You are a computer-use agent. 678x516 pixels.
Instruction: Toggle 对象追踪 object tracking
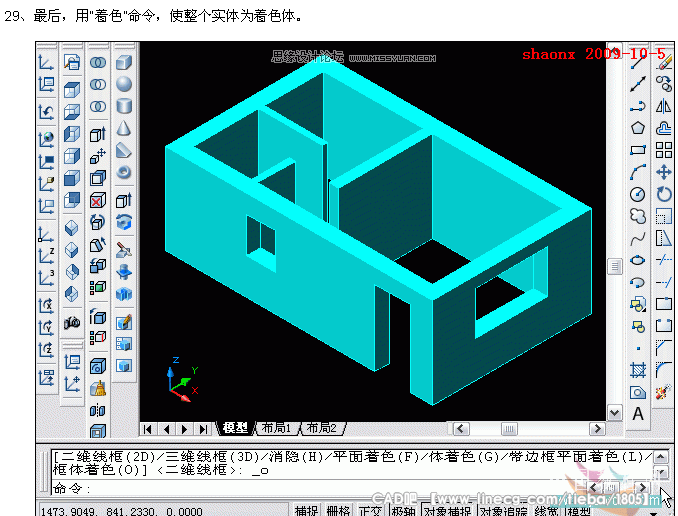coord(503,511)
